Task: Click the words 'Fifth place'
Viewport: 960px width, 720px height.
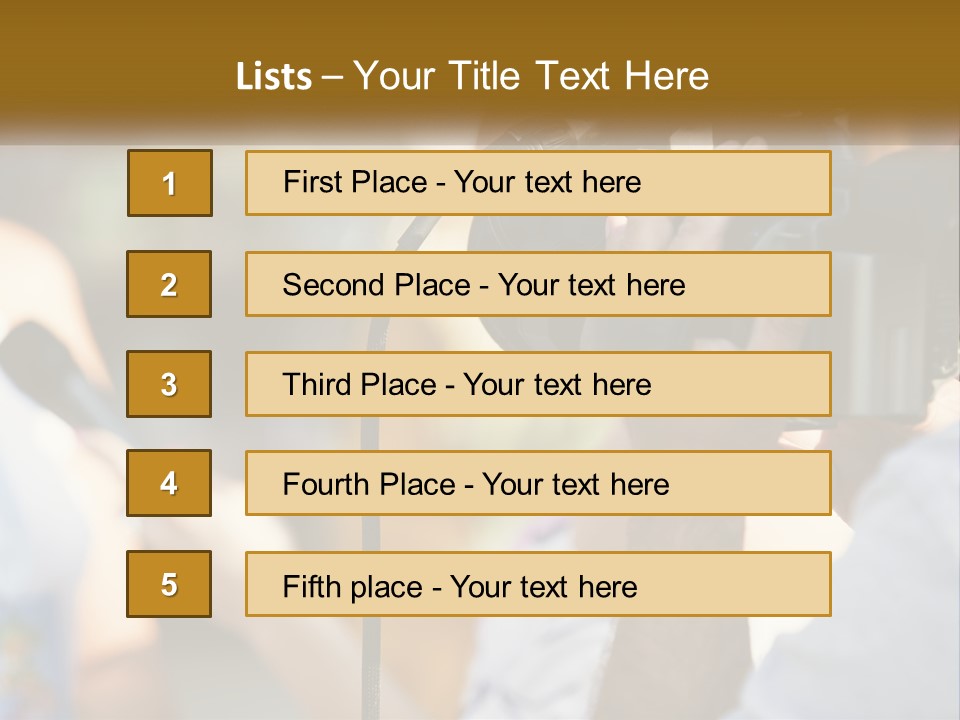Action: point(353,587)
